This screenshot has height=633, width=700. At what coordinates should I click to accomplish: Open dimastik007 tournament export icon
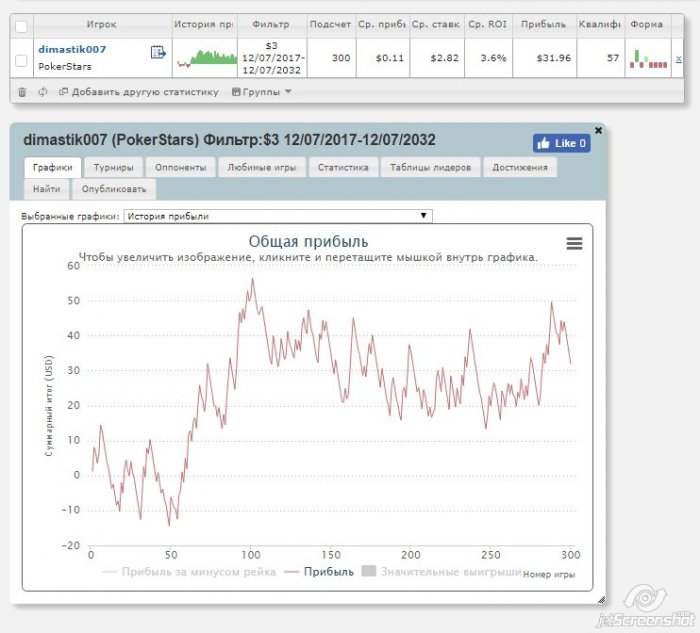point(158,53)
